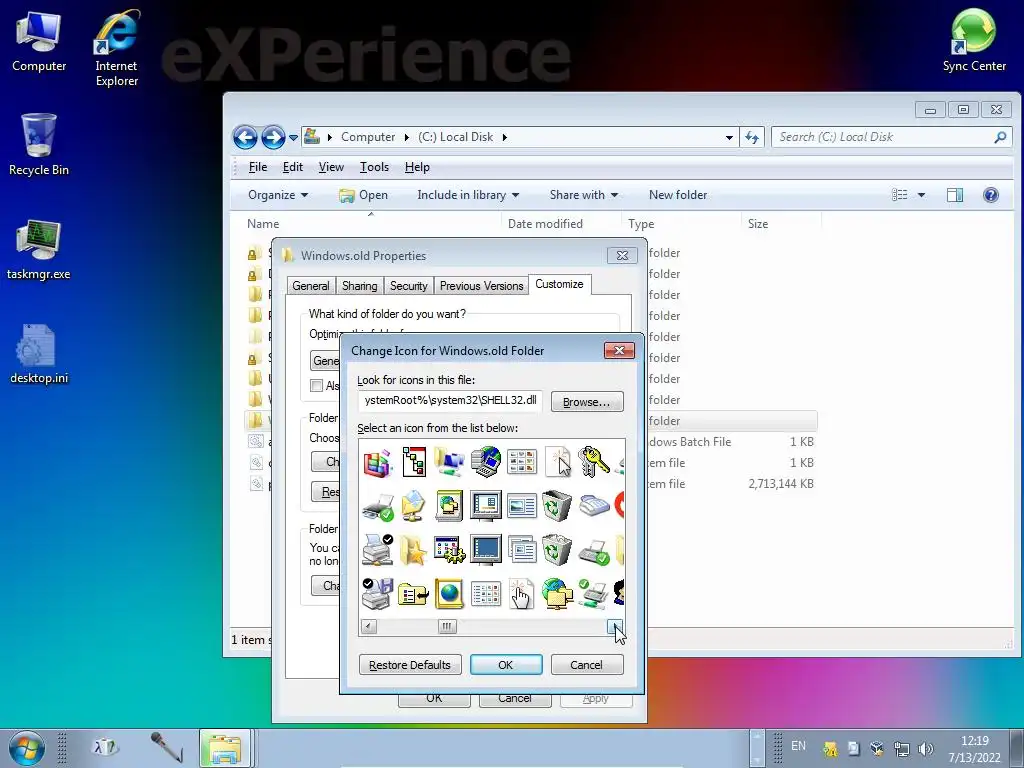Image resolution: width=1024 pixels, height=768 pixels.
Task: Open the Help menu
Action: coord(417,167)
